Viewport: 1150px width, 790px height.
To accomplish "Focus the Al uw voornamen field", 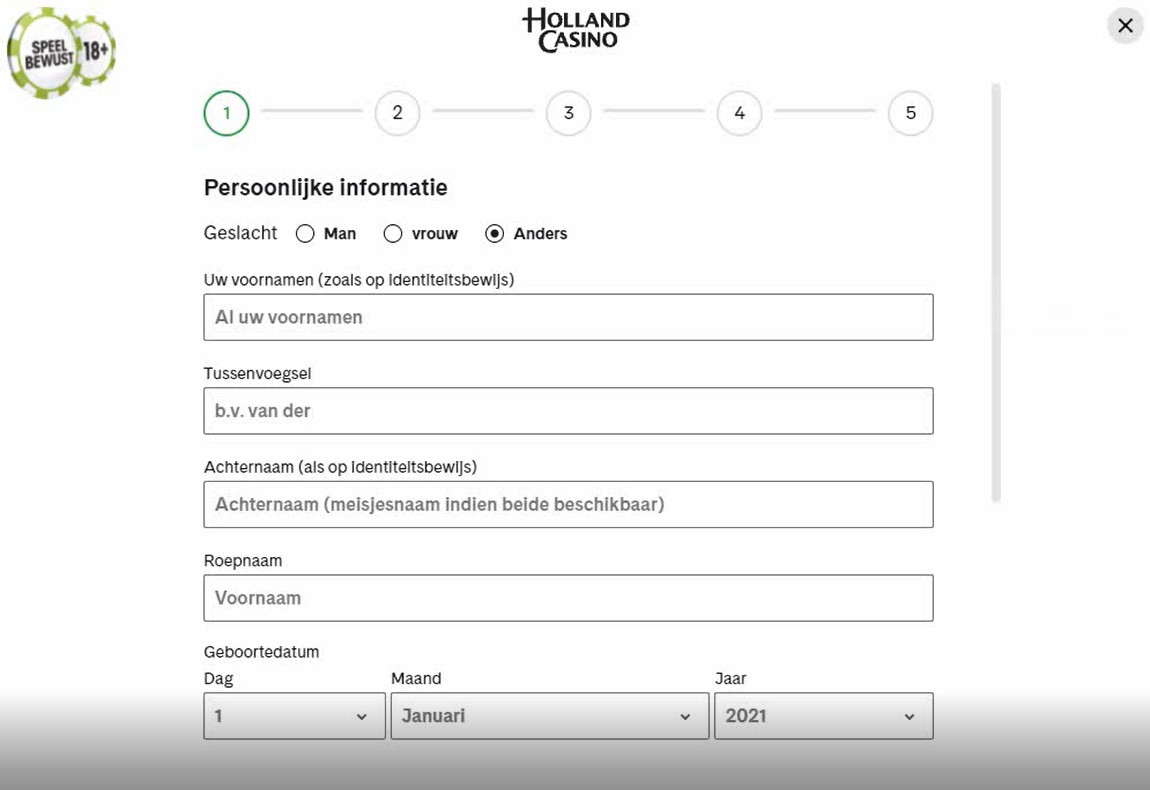I will [x=568, y=317].
